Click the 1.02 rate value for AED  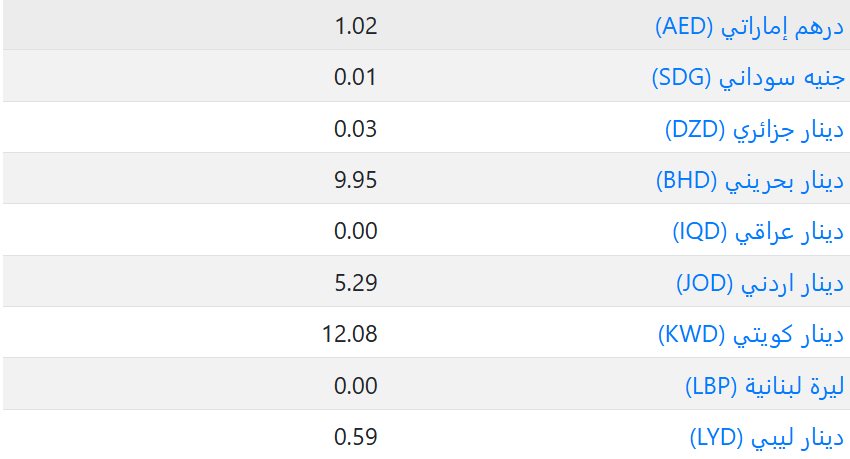pos(356,26)
